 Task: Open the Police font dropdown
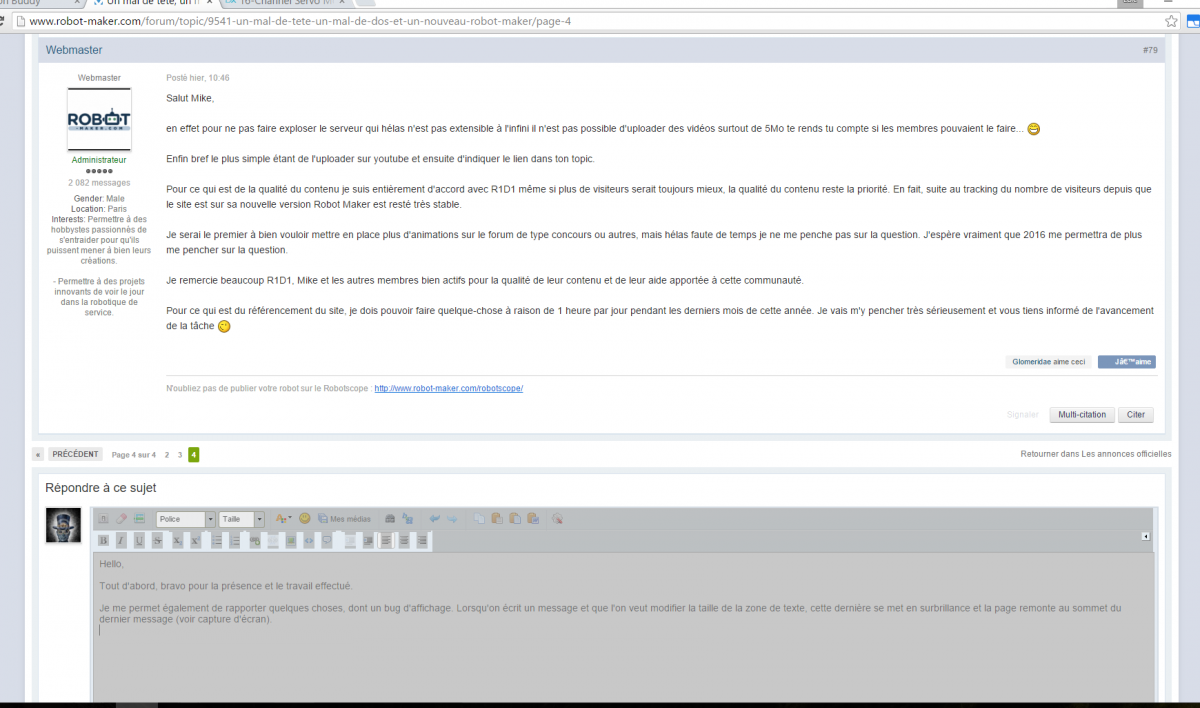click(186, 519)
